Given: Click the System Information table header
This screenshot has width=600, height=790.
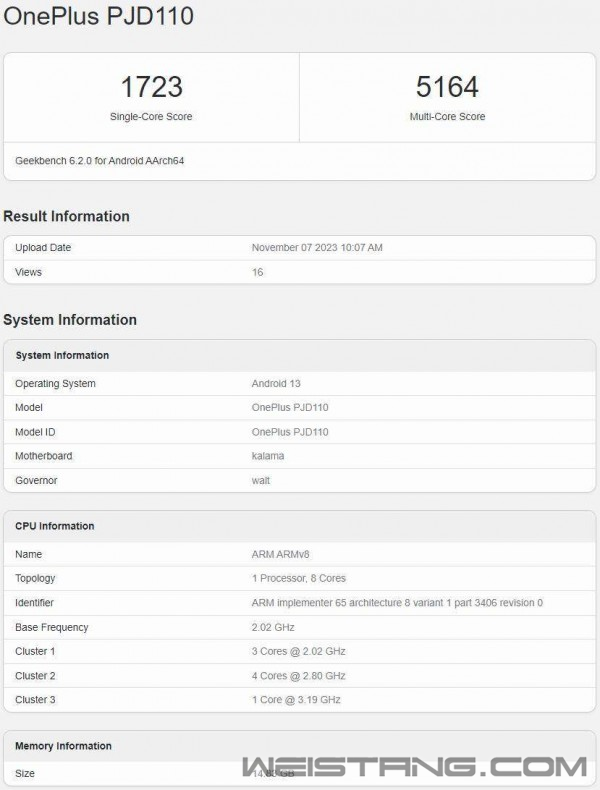Looking at the screenshot, I should tap(62, 355).
